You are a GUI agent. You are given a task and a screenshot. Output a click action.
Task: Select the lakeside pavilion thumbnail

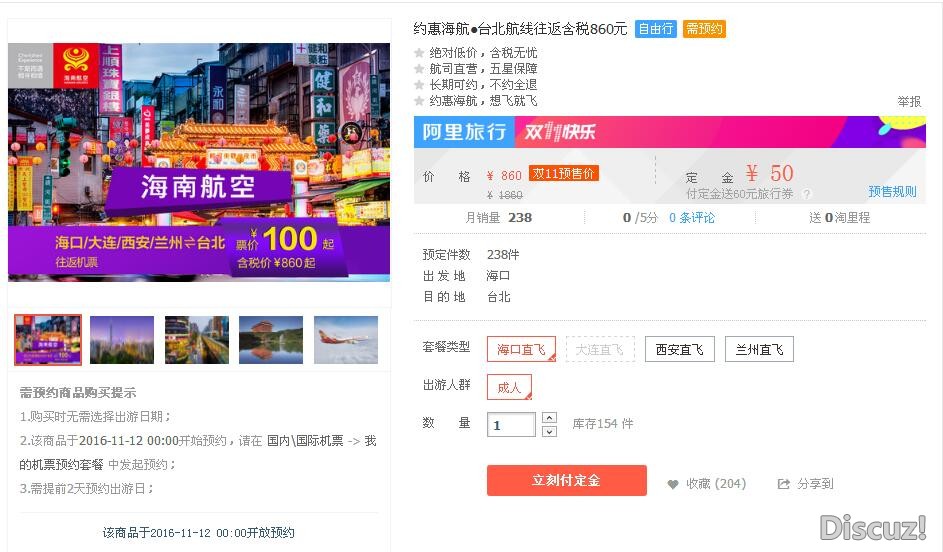coord(271,340)
